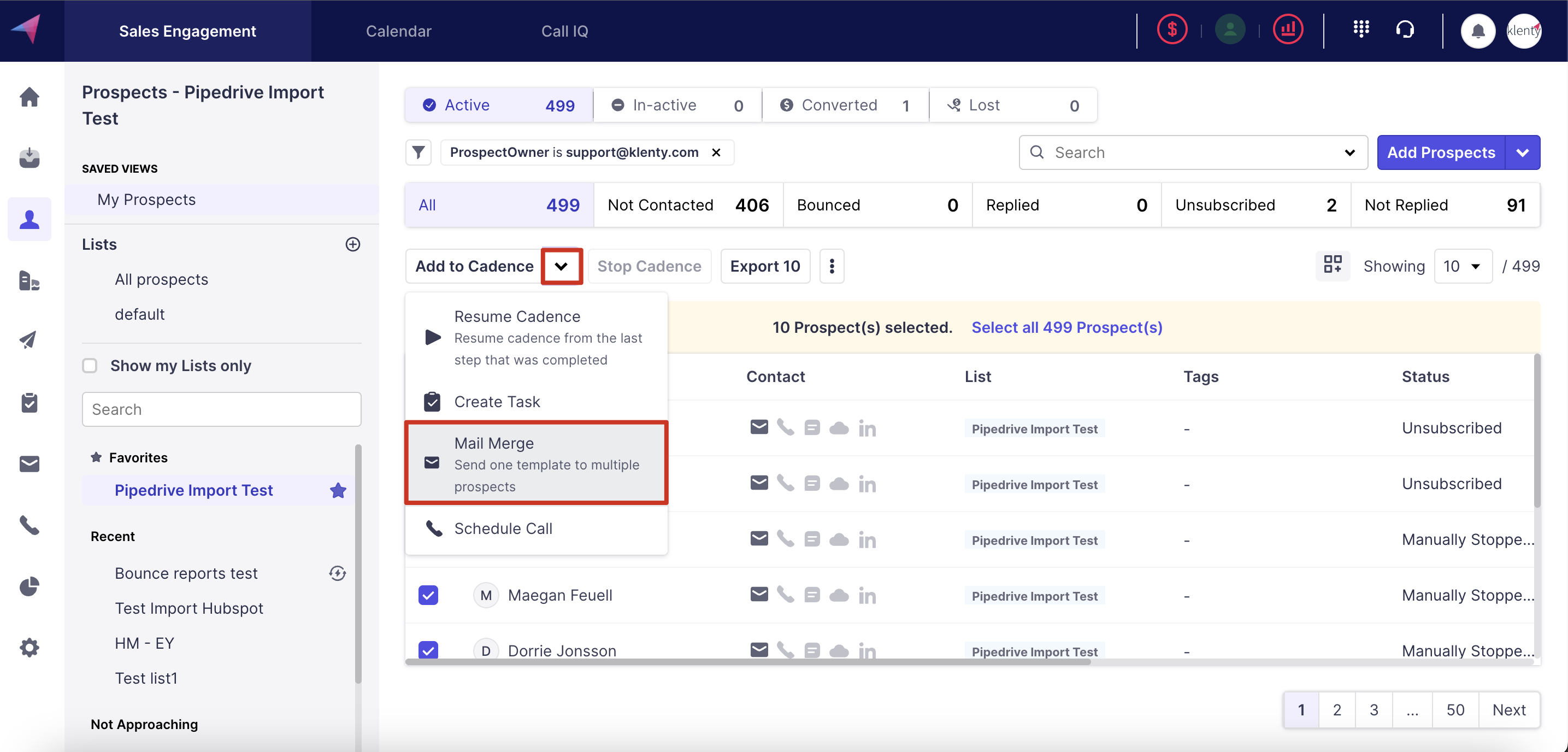Click the home icon in left sidebar
Image resolution: width=1568 pixels, height=752 pixels.
point(29,97)
